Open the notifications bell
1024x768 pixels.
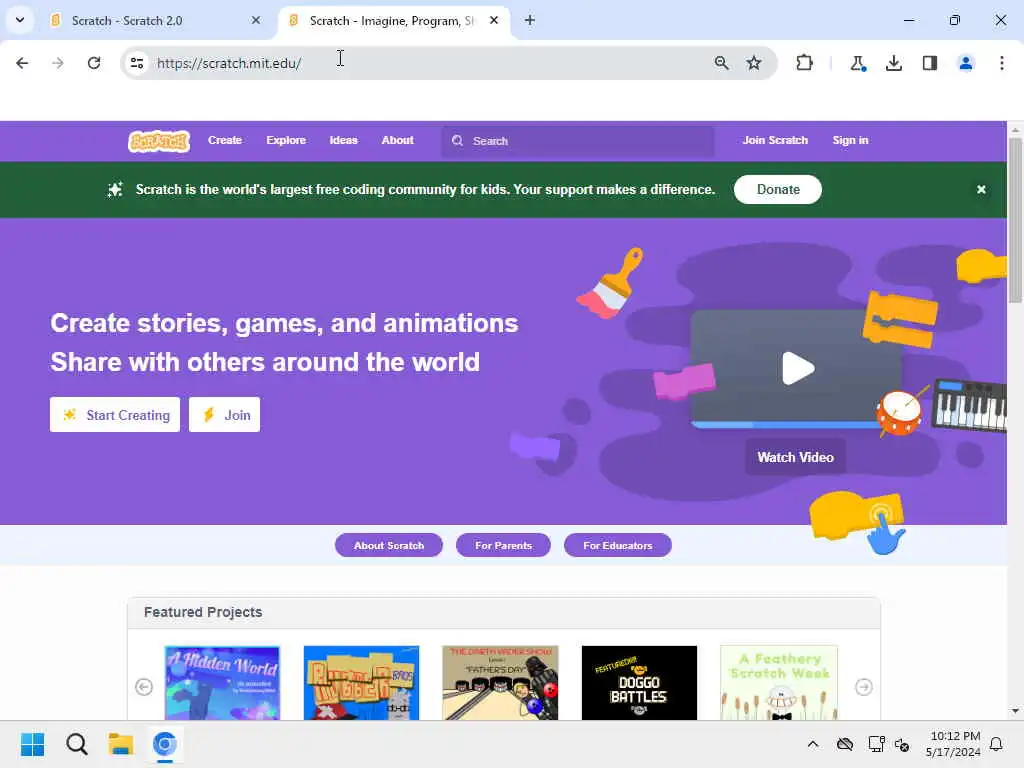click(x=996, y=744)
